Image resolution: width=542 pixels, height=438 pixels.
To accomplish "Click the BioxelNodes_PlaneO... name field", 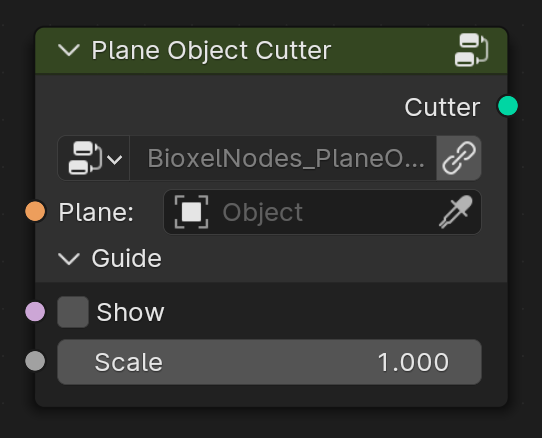I will (283, 158).
